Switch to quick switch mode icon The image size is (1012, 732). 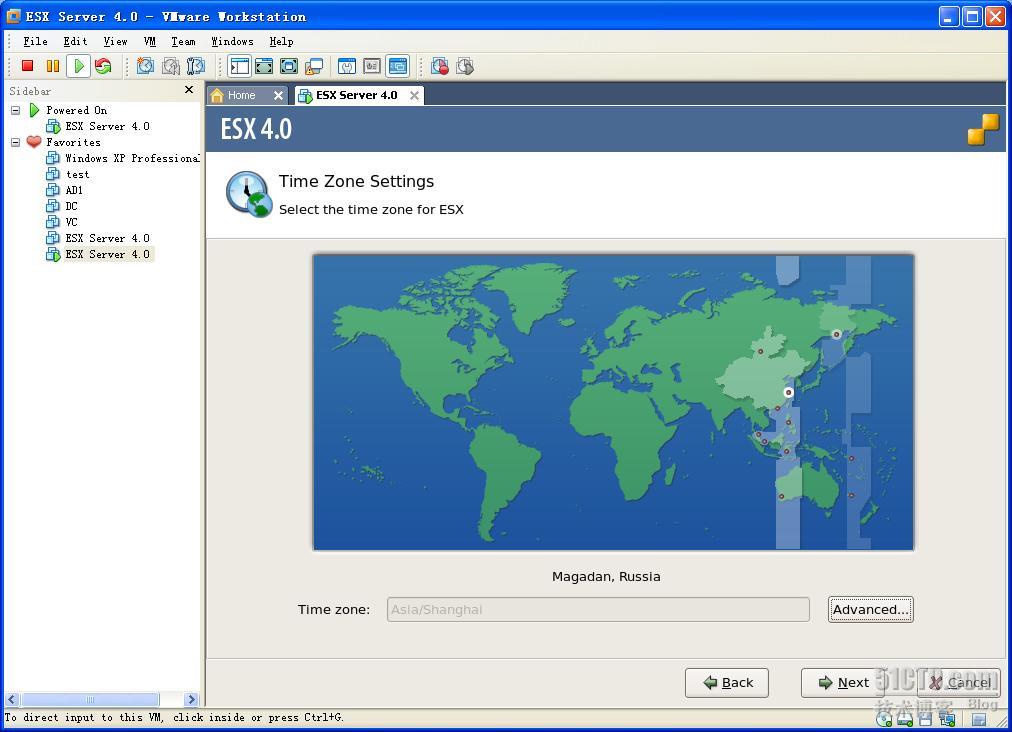coord(264,66)
